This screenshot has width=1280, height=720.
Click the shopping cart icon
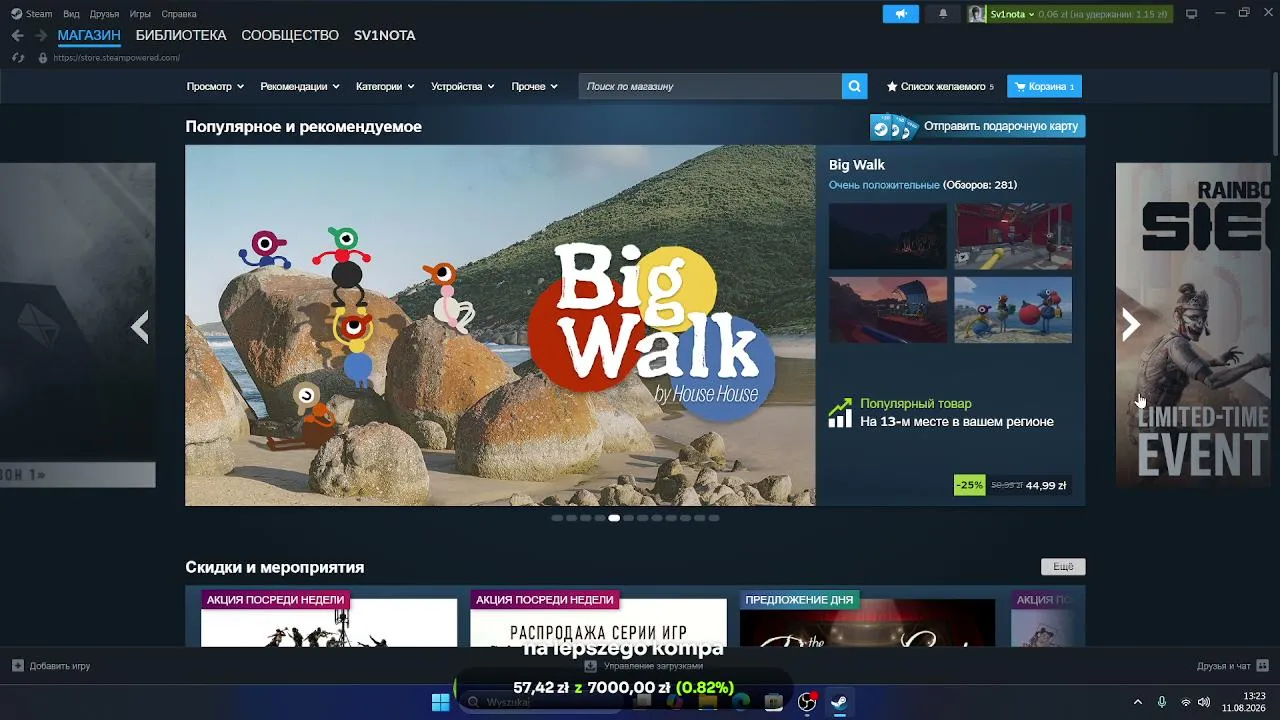point(1020,87)
